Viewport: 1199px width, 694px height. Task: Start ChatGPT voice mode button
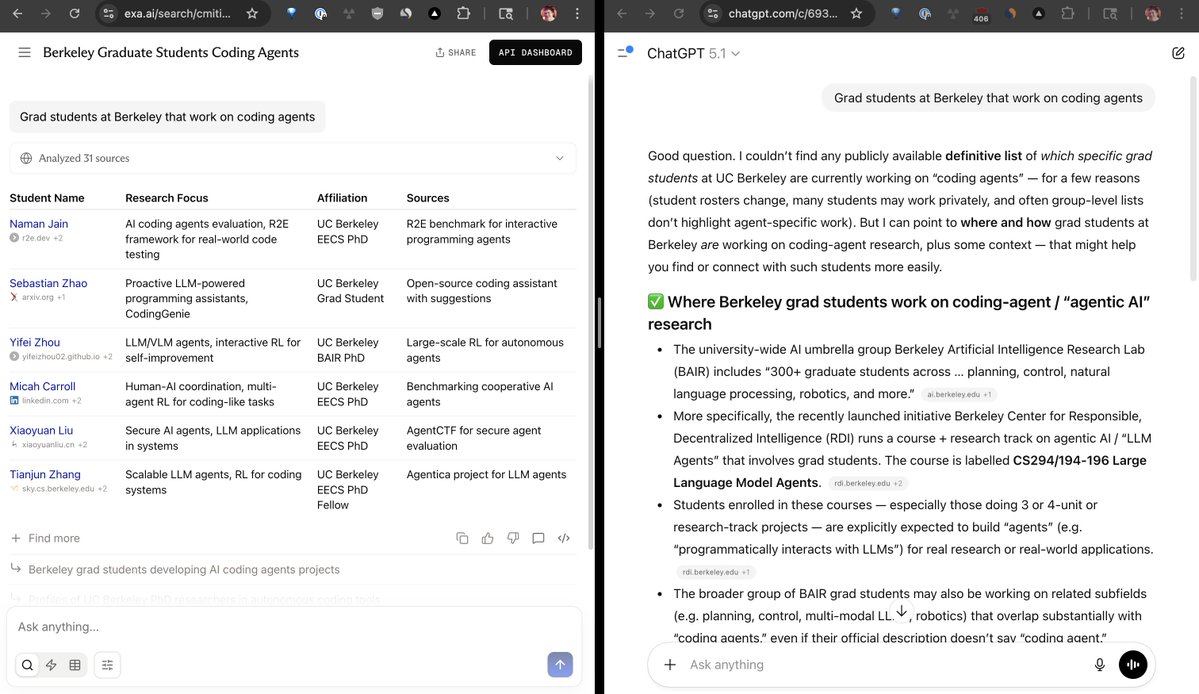(1133, 665)
